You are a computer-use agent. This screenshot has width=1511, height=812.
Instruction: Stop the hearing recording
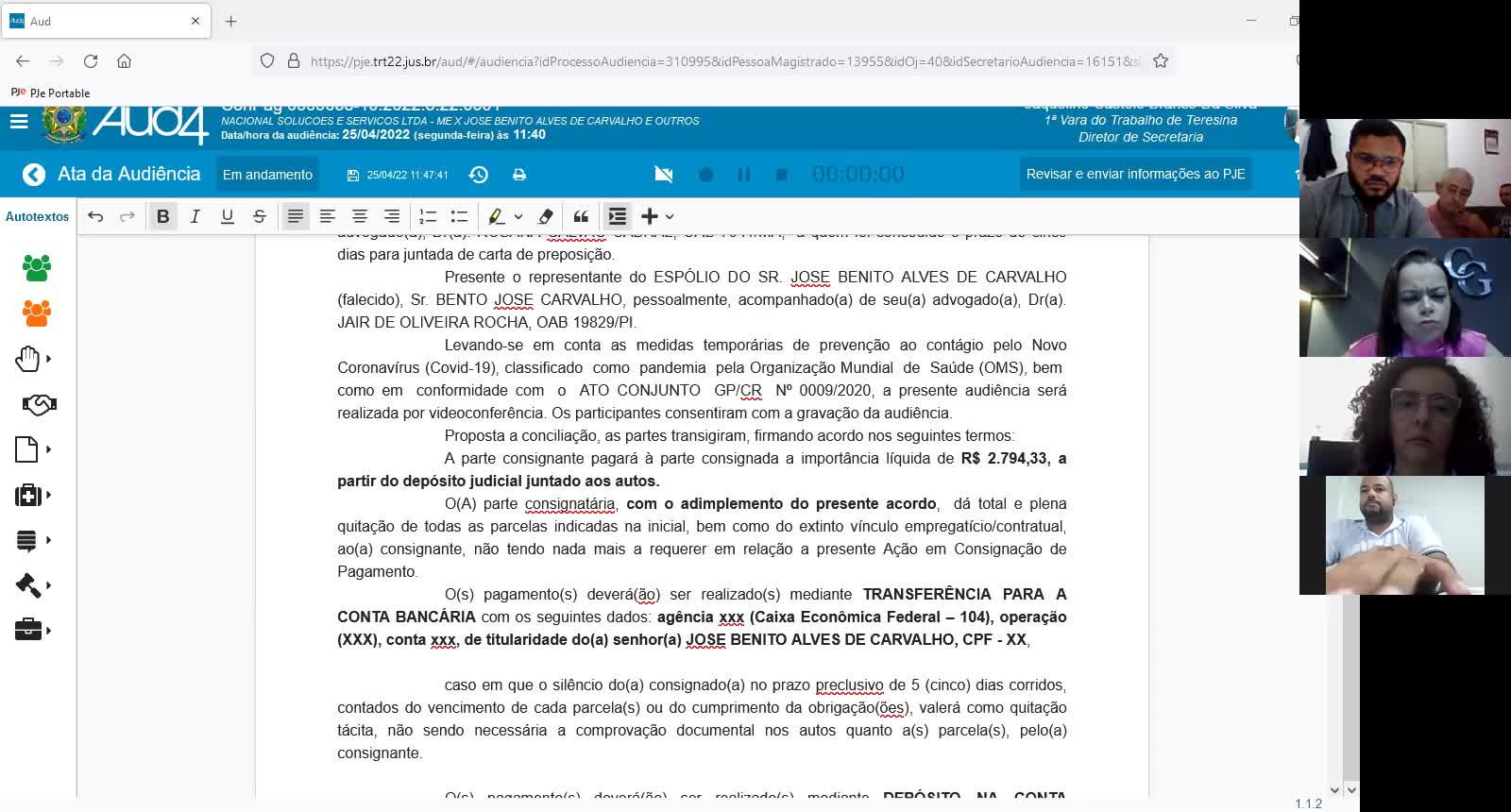pos(782,175)
